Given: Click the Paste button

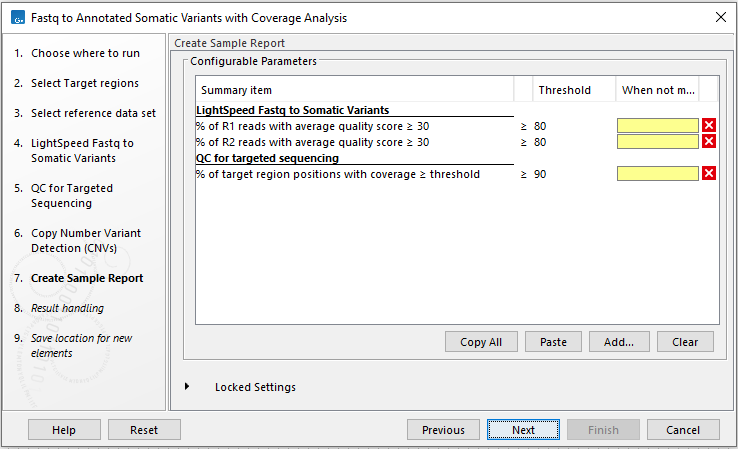Looking at the screenshot, I should 553,342.
